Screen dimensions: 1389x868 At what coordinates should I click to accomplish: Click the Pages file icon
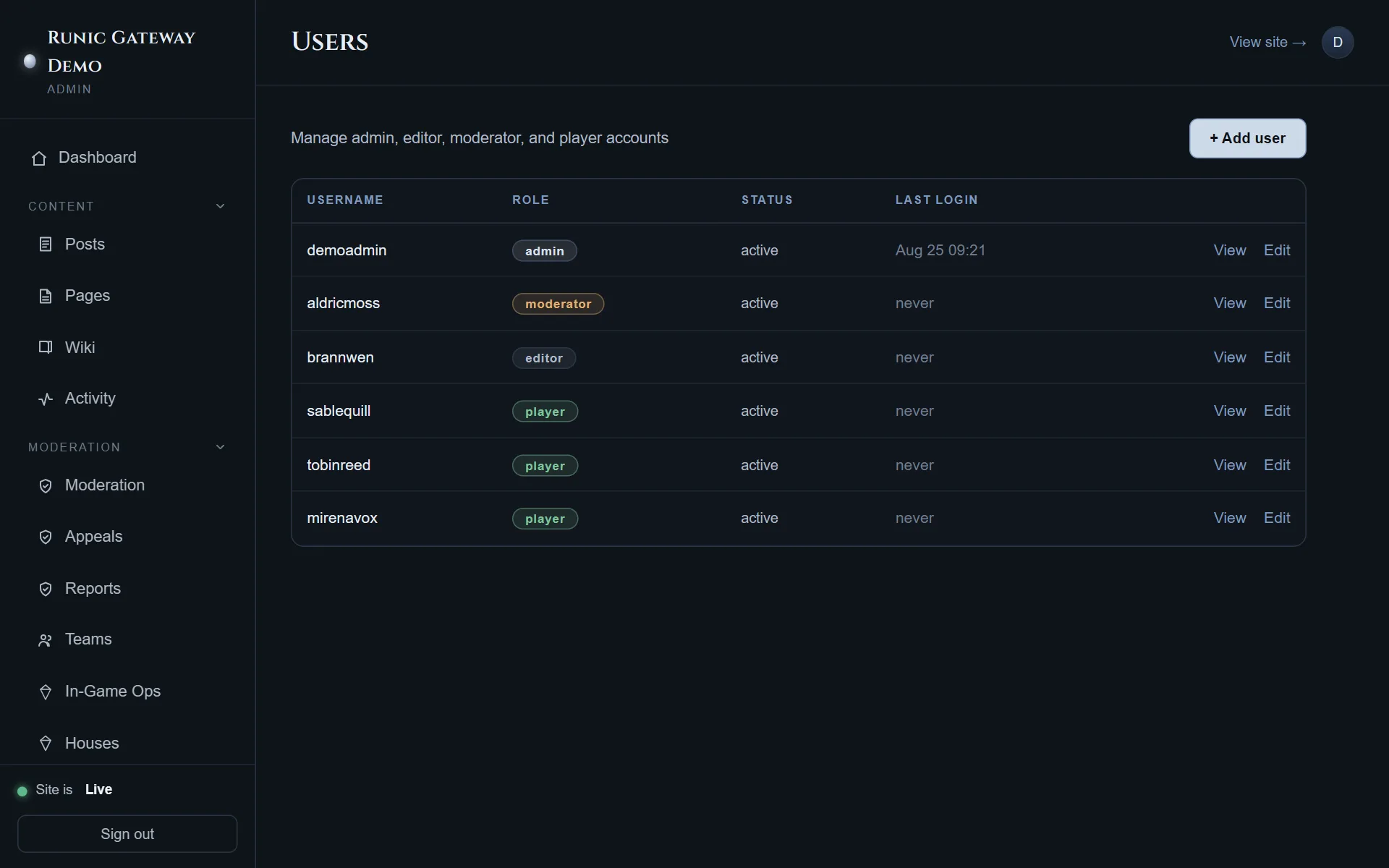tap(46, 296)
